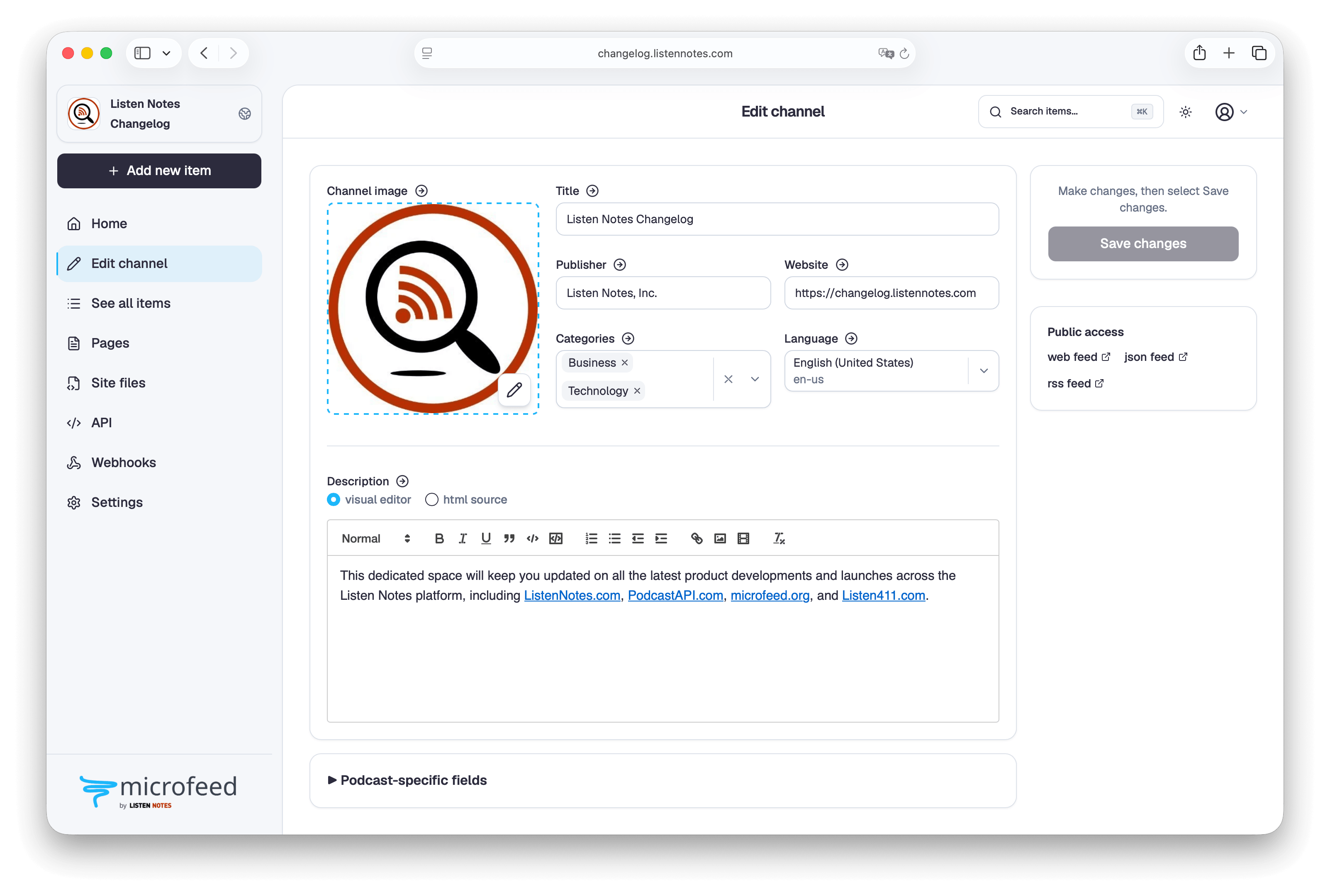Open See all items
The image size is (1330, 896).
tap(159, 303)
